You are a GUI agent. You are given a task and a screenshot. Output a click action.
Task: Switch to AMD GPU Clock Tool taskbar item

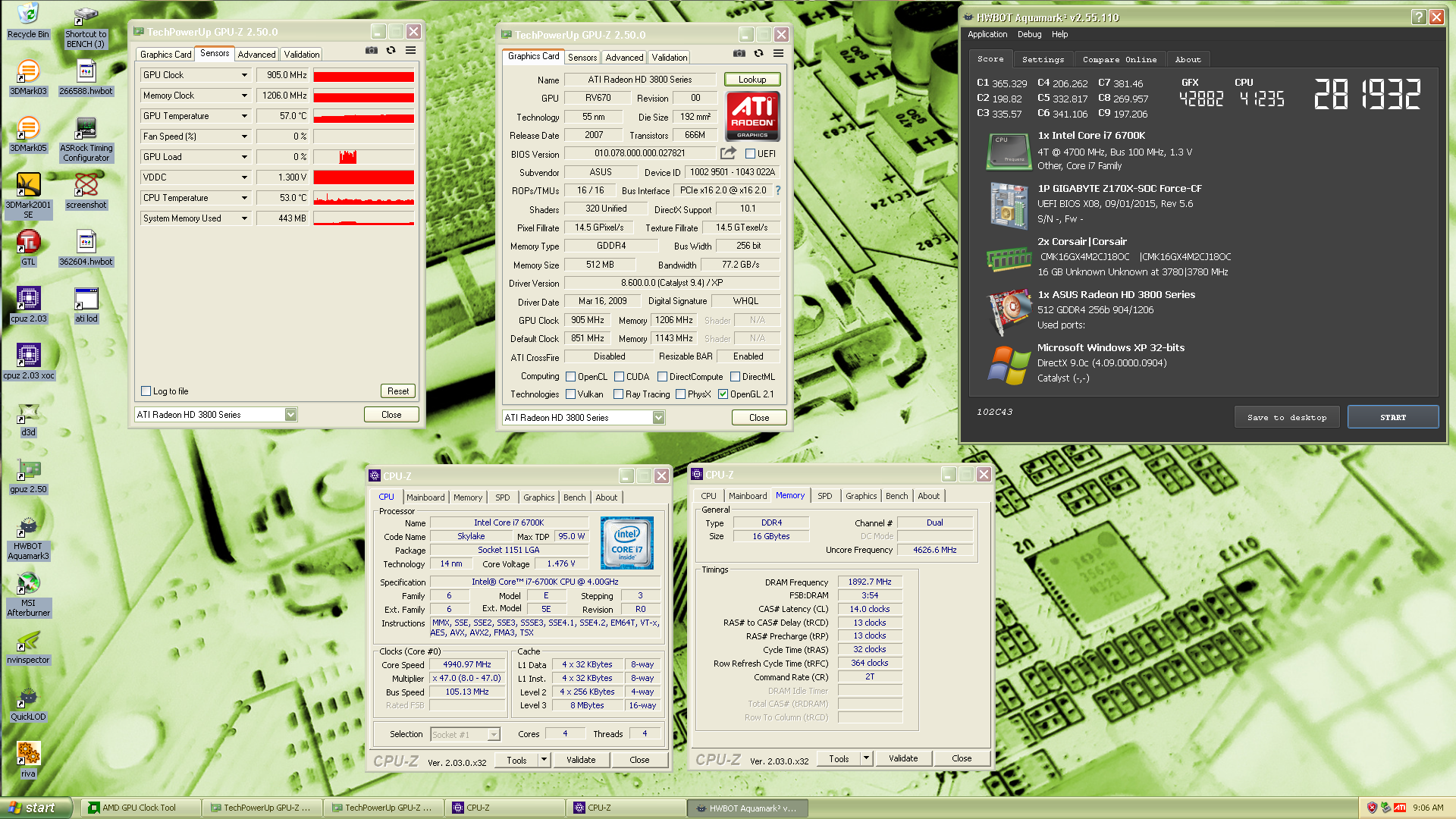click(140, 808)
